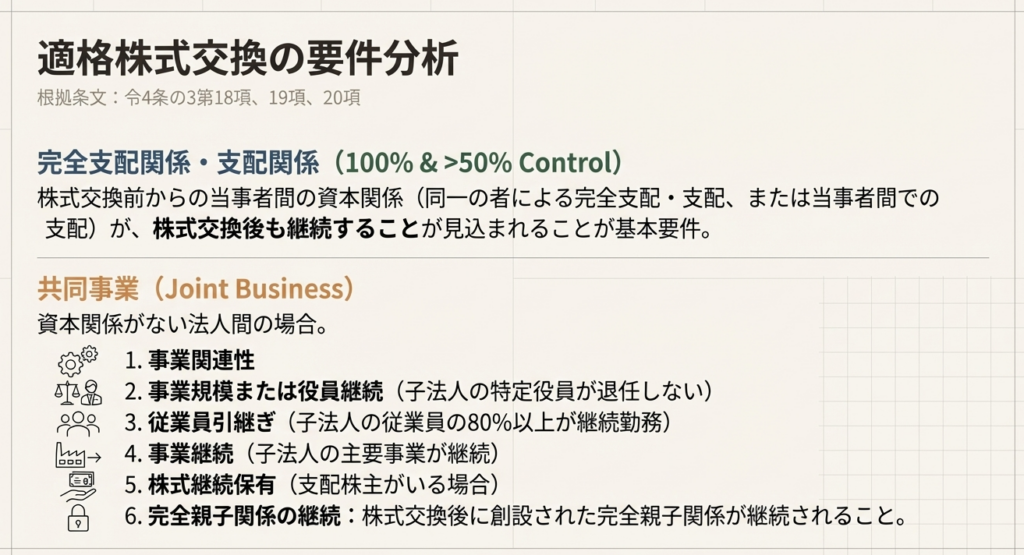The height and width of the screenshot is (555, 1024).
Task: Click list item 6. 完全親子関係の継続
Action: pyautogui.click(x=515, y=518)
